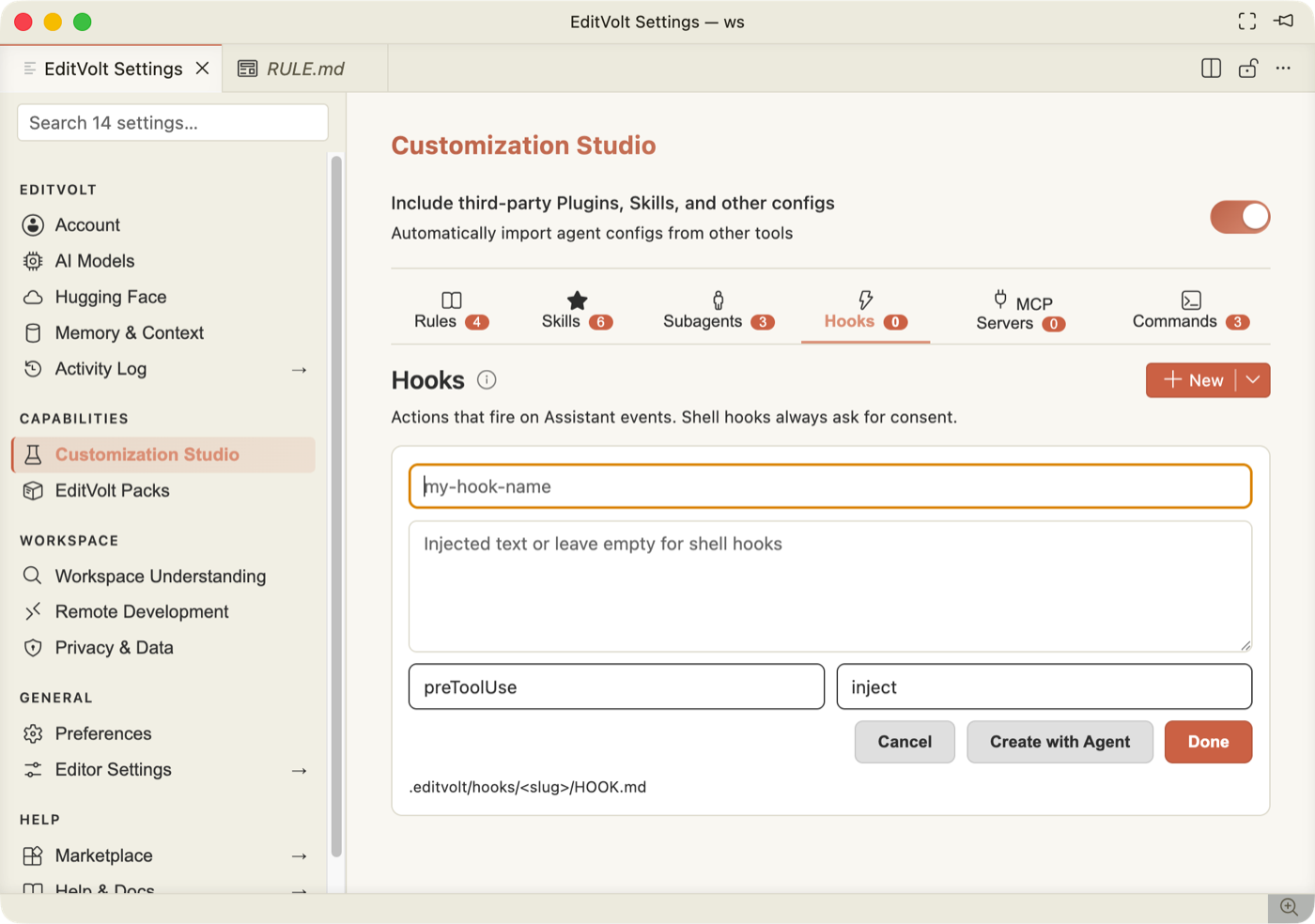This screenshot has width=1315, height=924.
Task: Click the New hook button
Action: [1191, 380]
